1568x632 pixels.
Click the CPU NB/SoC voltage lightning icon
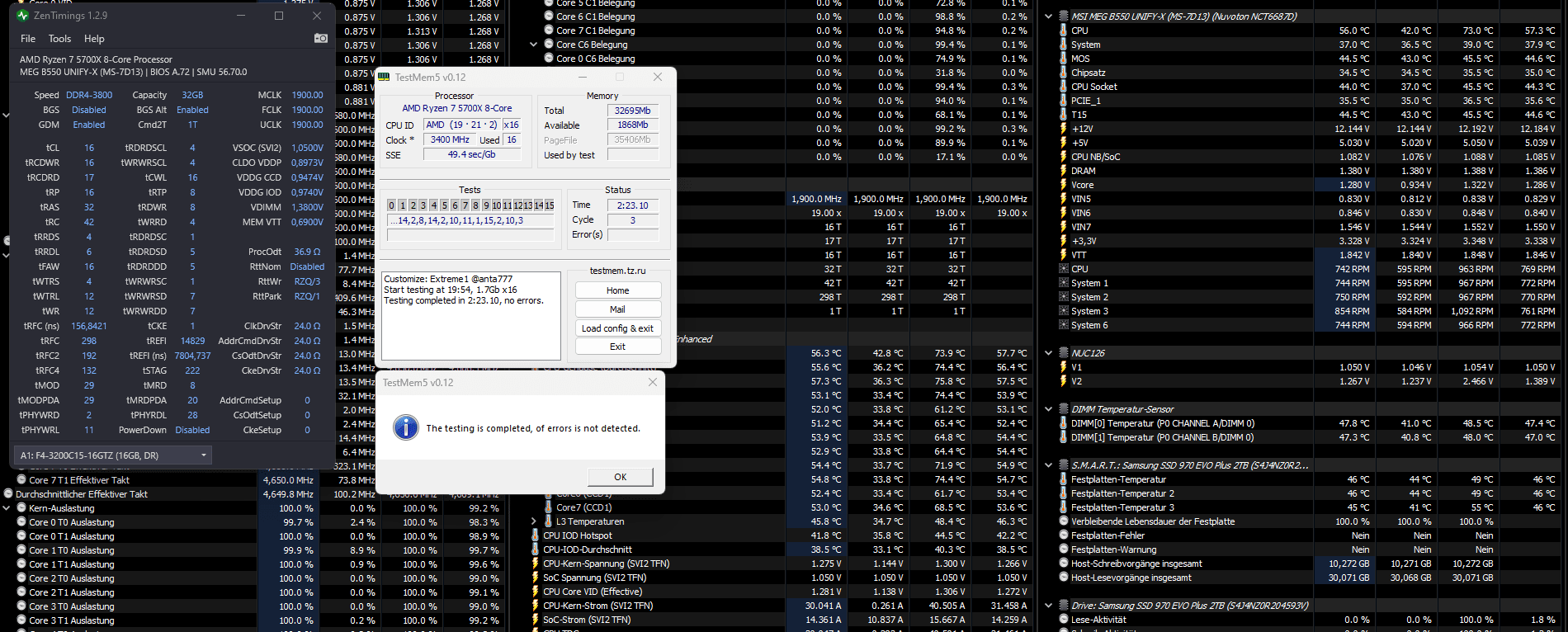(1064, 157)
